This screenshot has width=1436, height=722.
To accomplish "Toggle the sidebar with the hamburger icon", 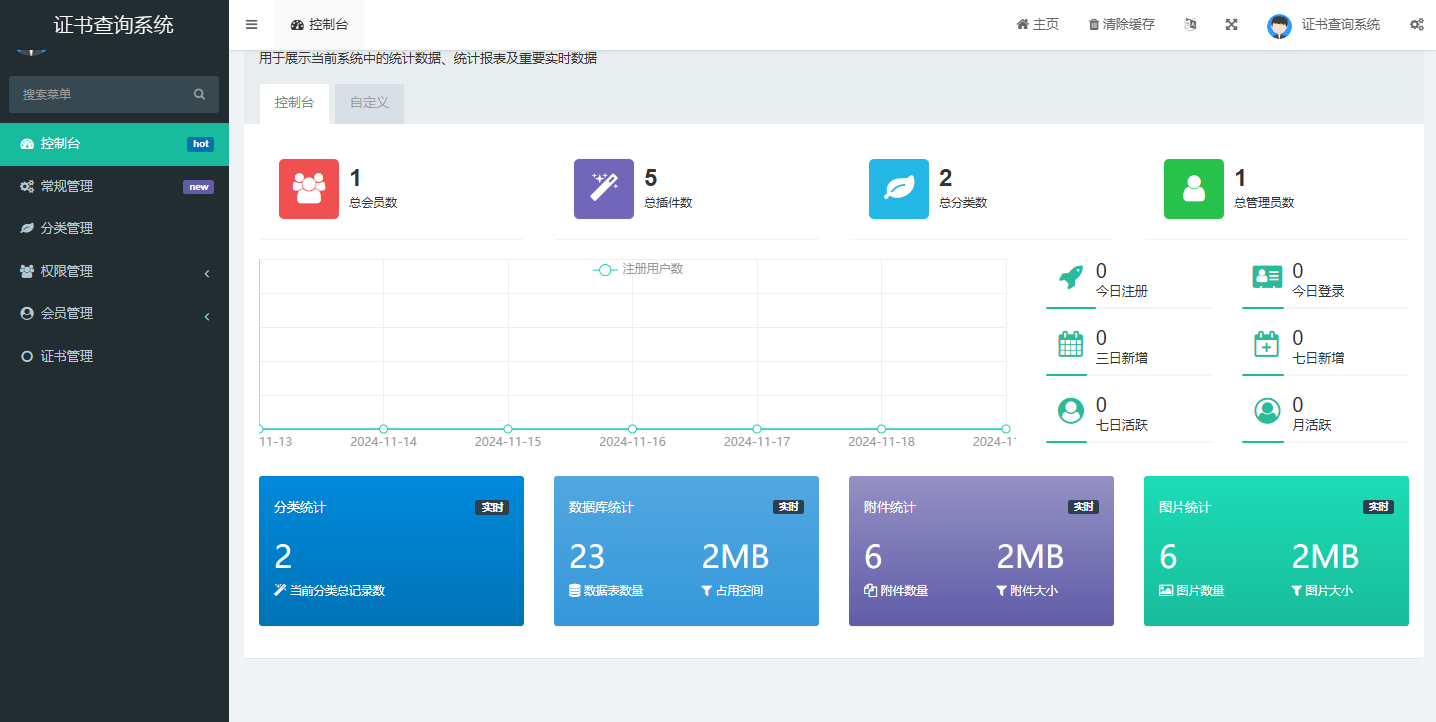I will [251, 24].
